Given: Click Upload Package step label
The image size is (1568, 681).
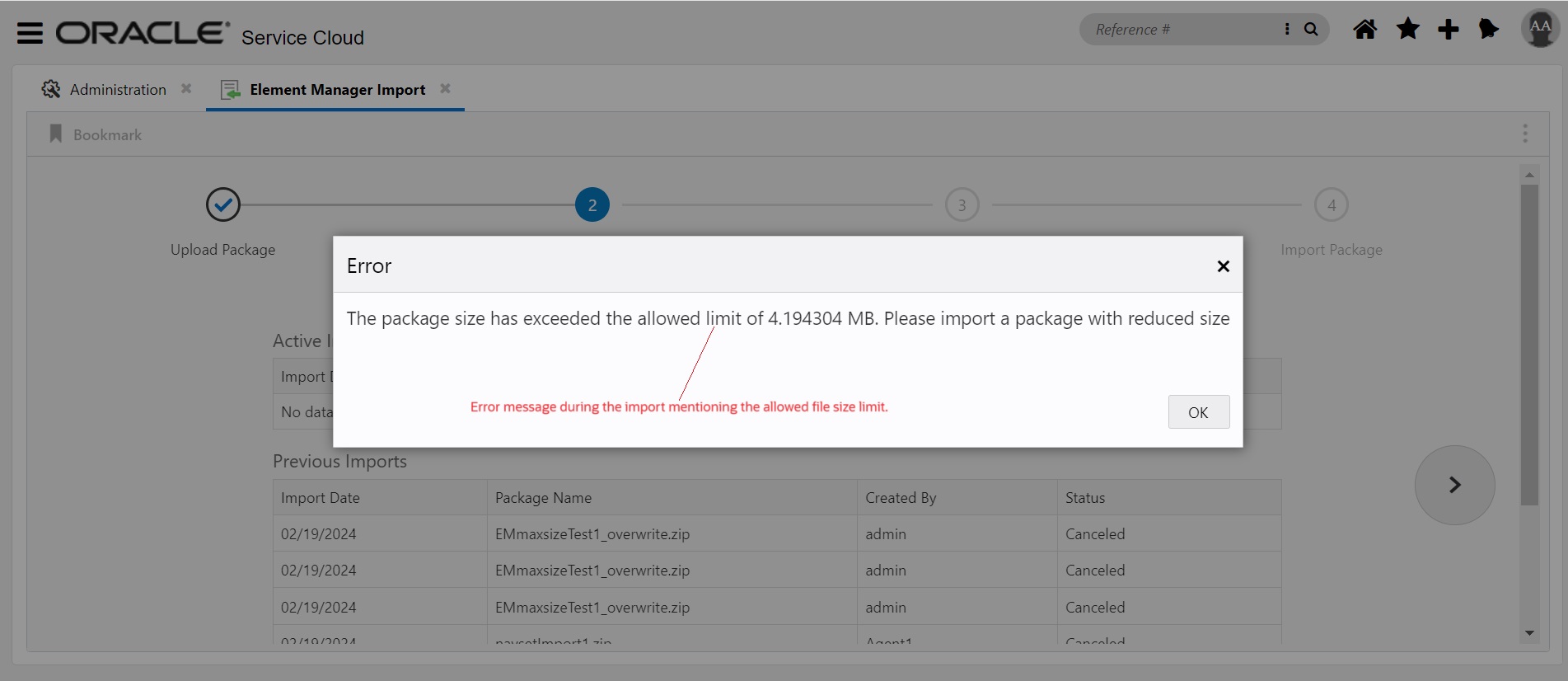Looking at the screenshot, I should click(223, 250).
